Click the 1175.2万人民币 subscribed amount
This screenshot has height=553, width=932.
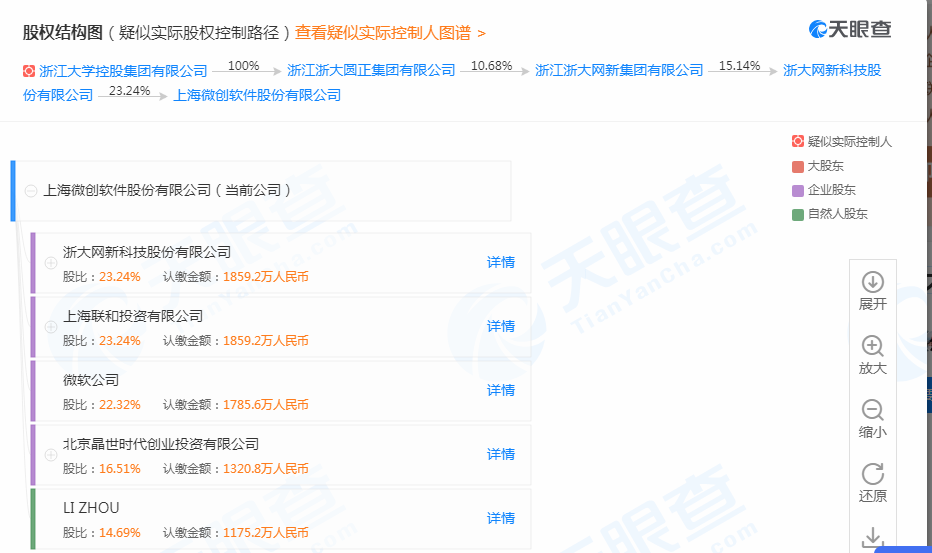(266, 533)
